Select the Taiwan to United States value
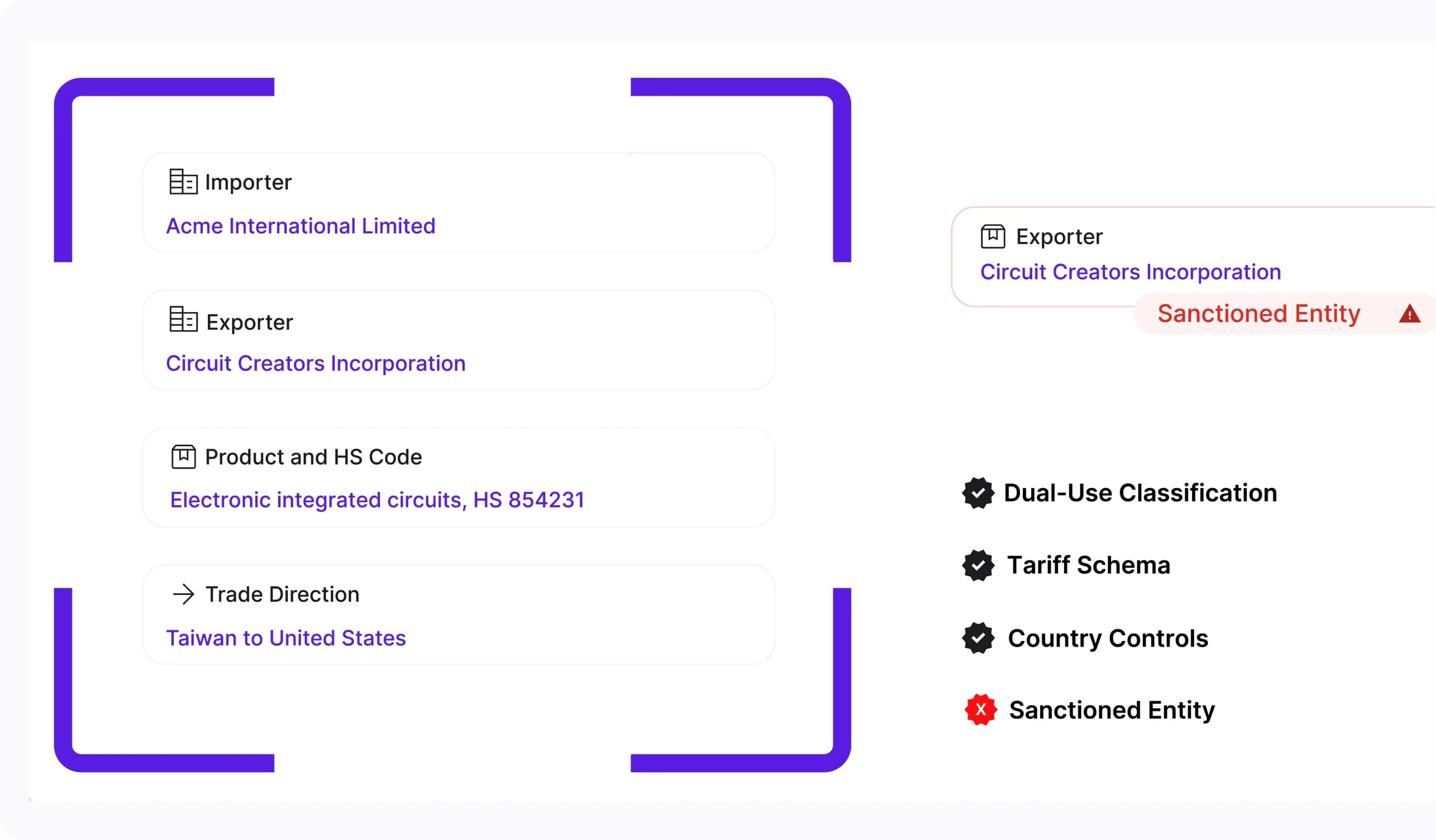Viewport: 1436px width, 840px height. coord(285,638)
